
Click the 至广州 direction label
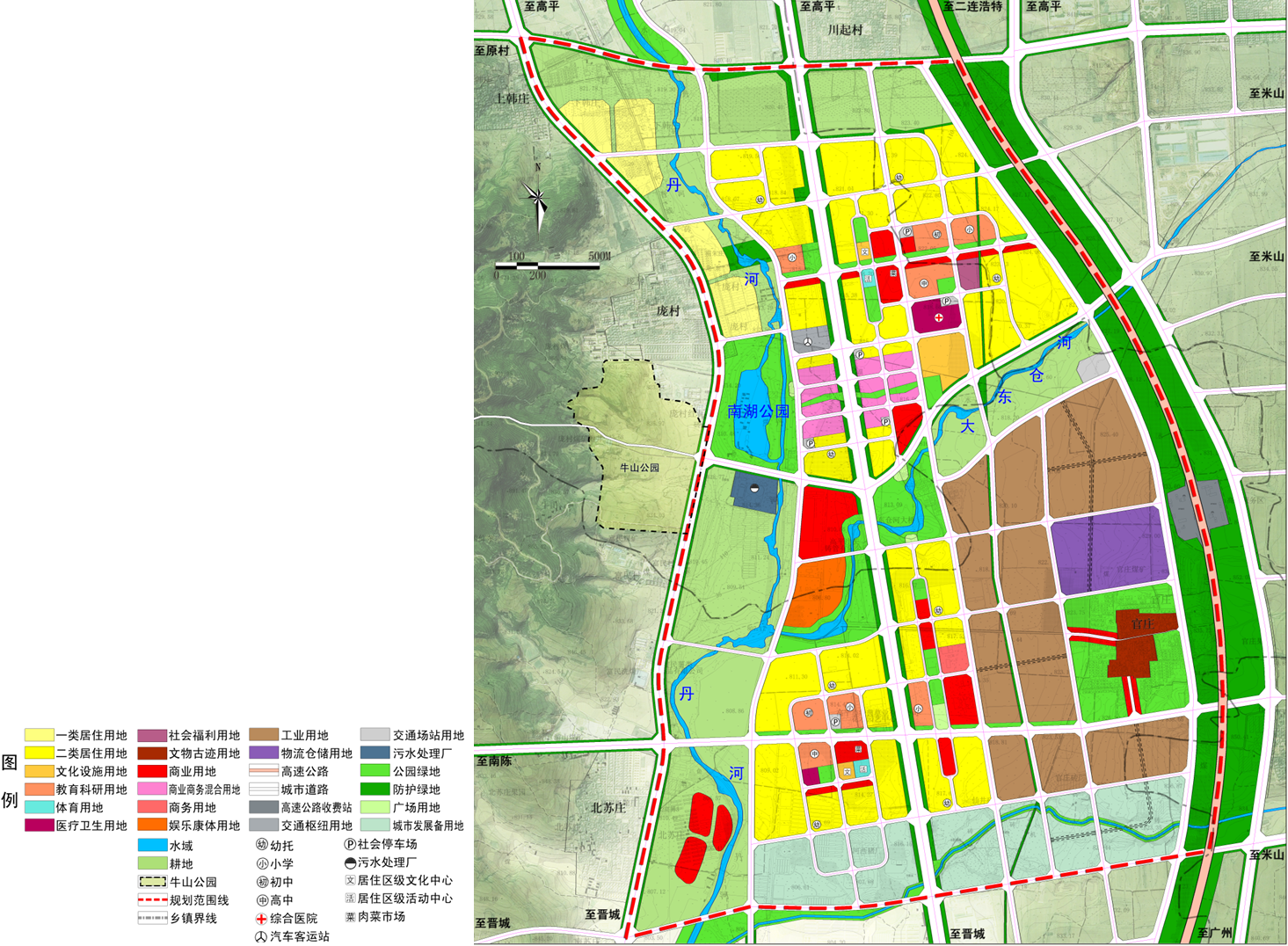pos(1215,933)
